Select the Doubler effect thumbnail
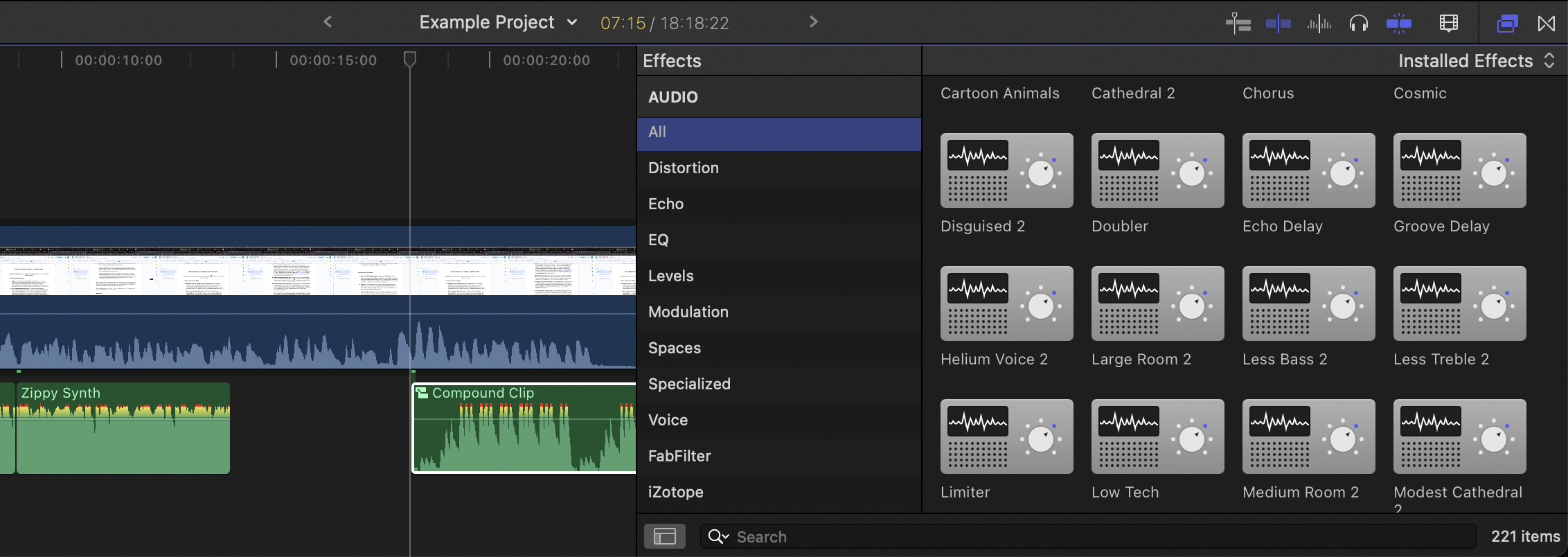1568x557 pixels. click(1158, 170)
